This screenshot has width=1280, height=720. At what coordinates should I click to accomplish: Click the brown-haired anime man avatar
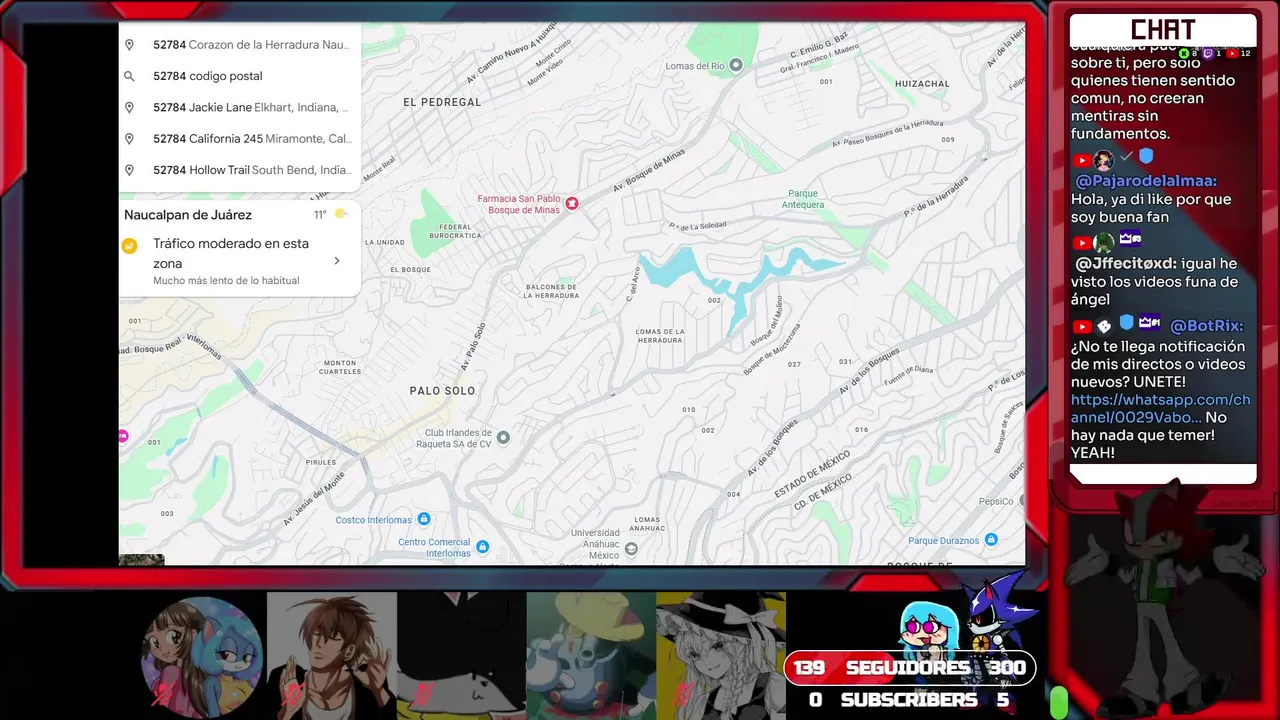(x=332, y=656)
